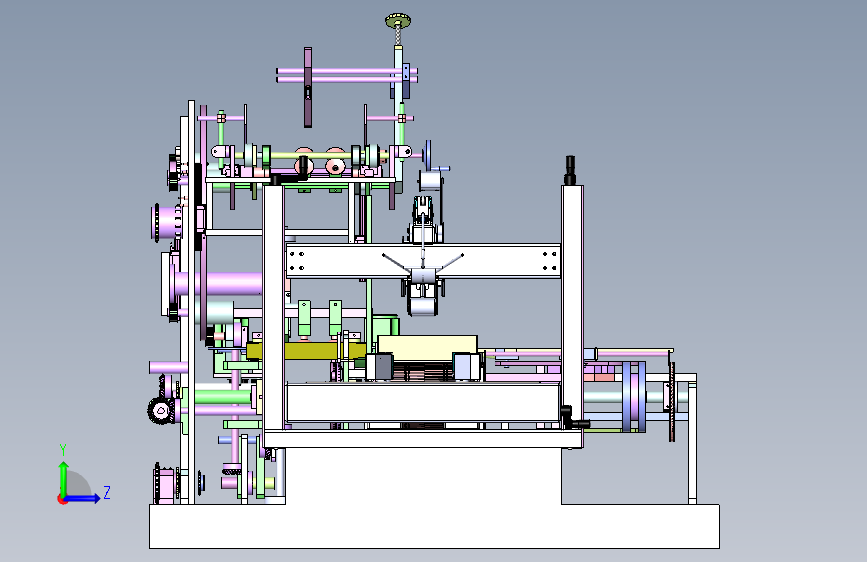Click the blue Z axis arrow of triad
The width and height of the screenshot is (867, 562).
(82, 498)
